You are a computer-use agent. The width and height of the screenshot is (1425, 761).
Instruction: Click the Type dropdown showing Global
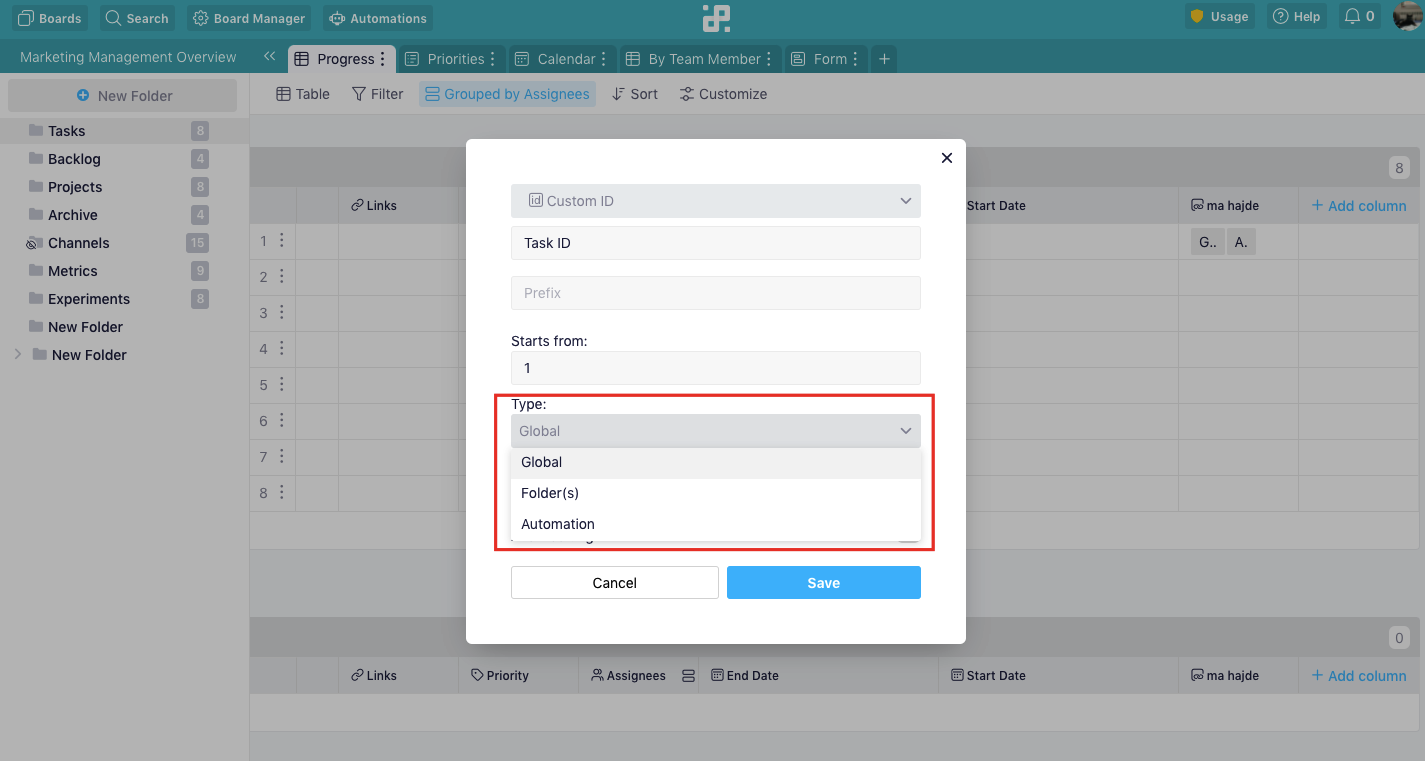(x=716, y=431)
